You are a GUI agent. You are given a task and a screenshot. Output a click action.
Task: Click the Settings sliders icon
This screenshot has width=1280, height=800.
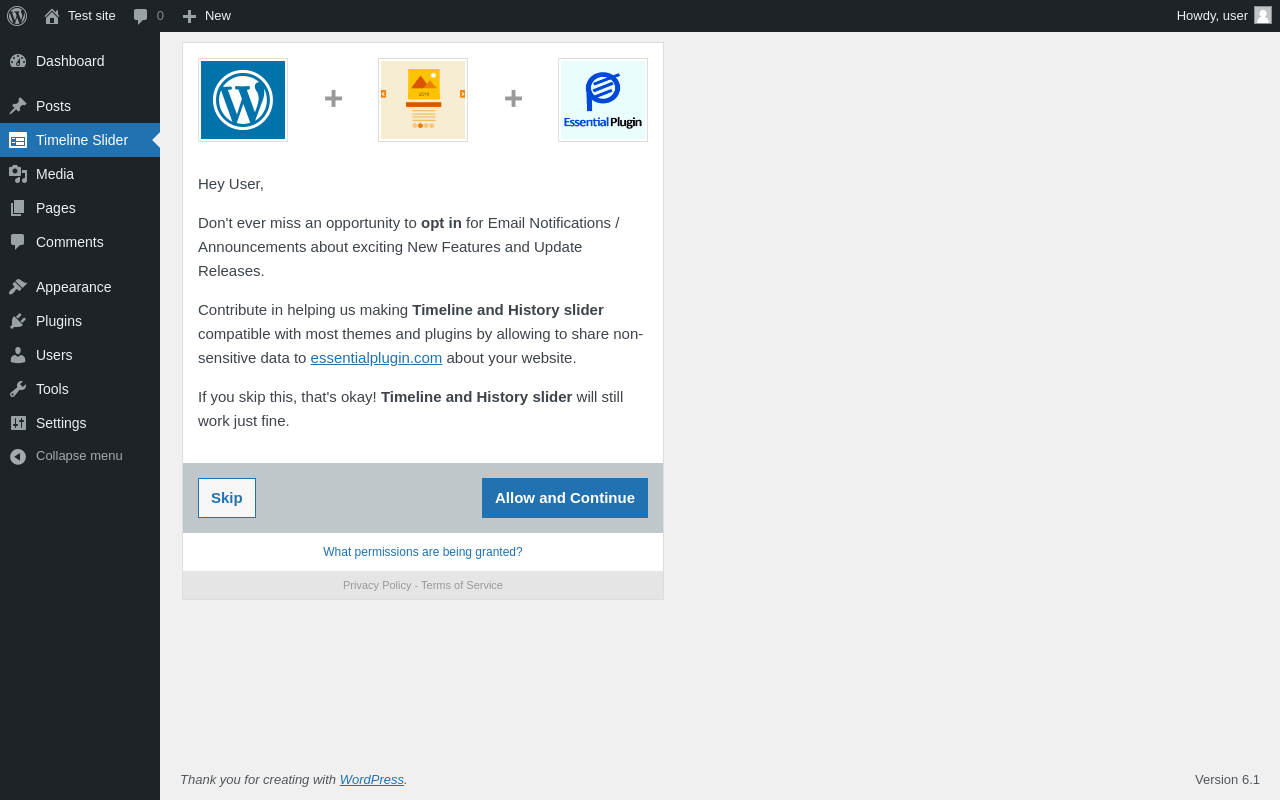[18, 423]
